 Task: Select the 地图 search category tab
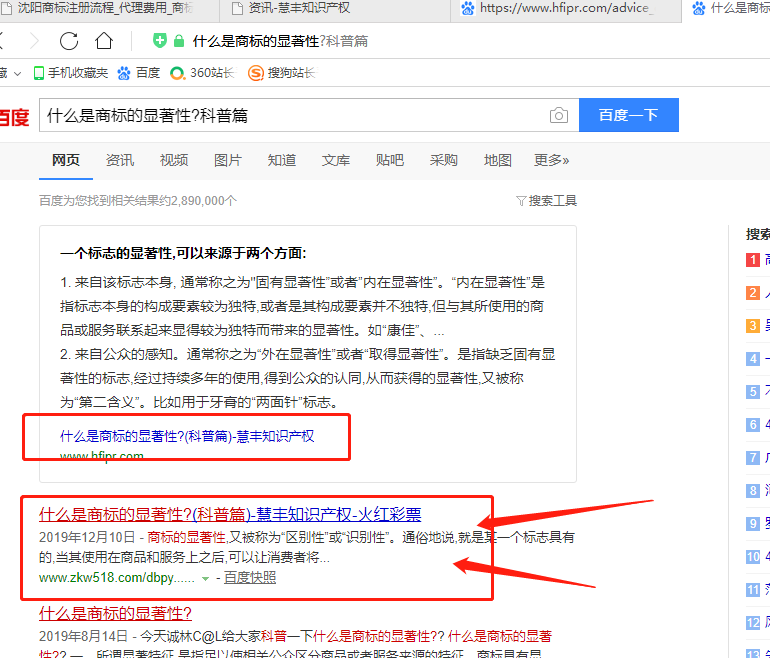pyautogui.click(x=497, y=160)
